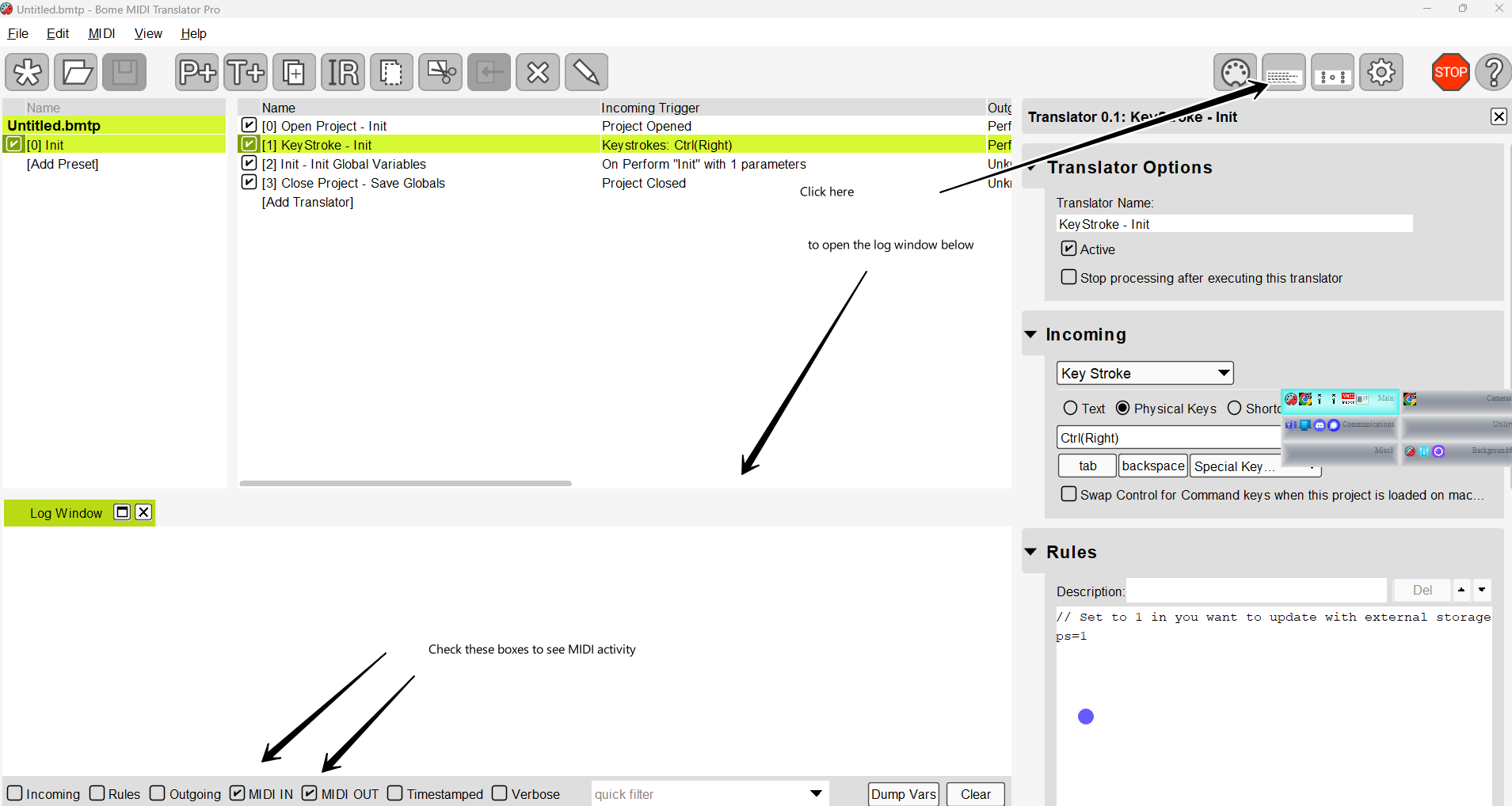Enable Stop processing after executing this translator
Image resolution: width=1512 pixels, height=806 pixels.
tap(1068, 277)
